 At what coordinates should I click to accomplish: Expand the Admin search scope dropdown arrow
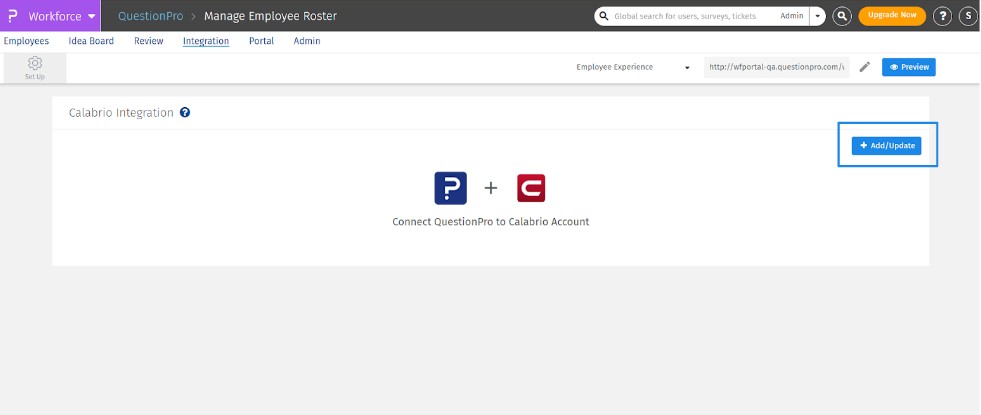[817, 16]
